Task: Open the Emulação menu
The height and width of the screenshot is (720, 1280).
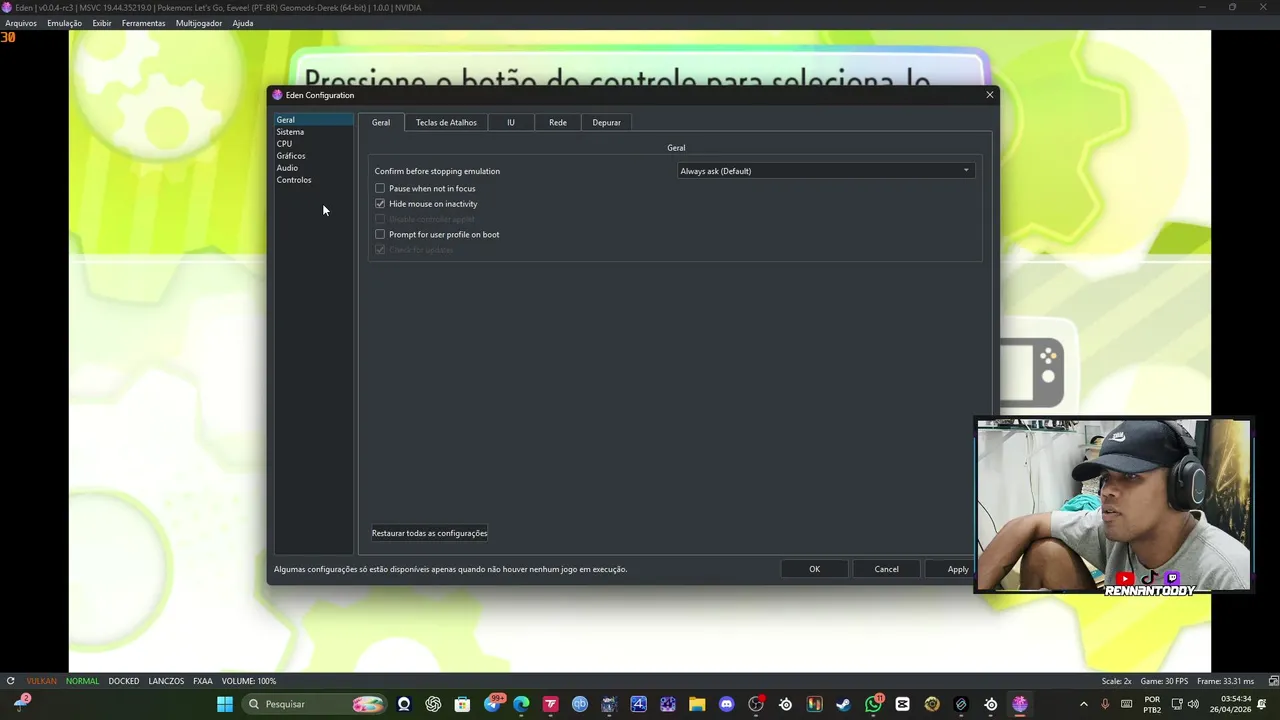Action: tap(65, 23)
